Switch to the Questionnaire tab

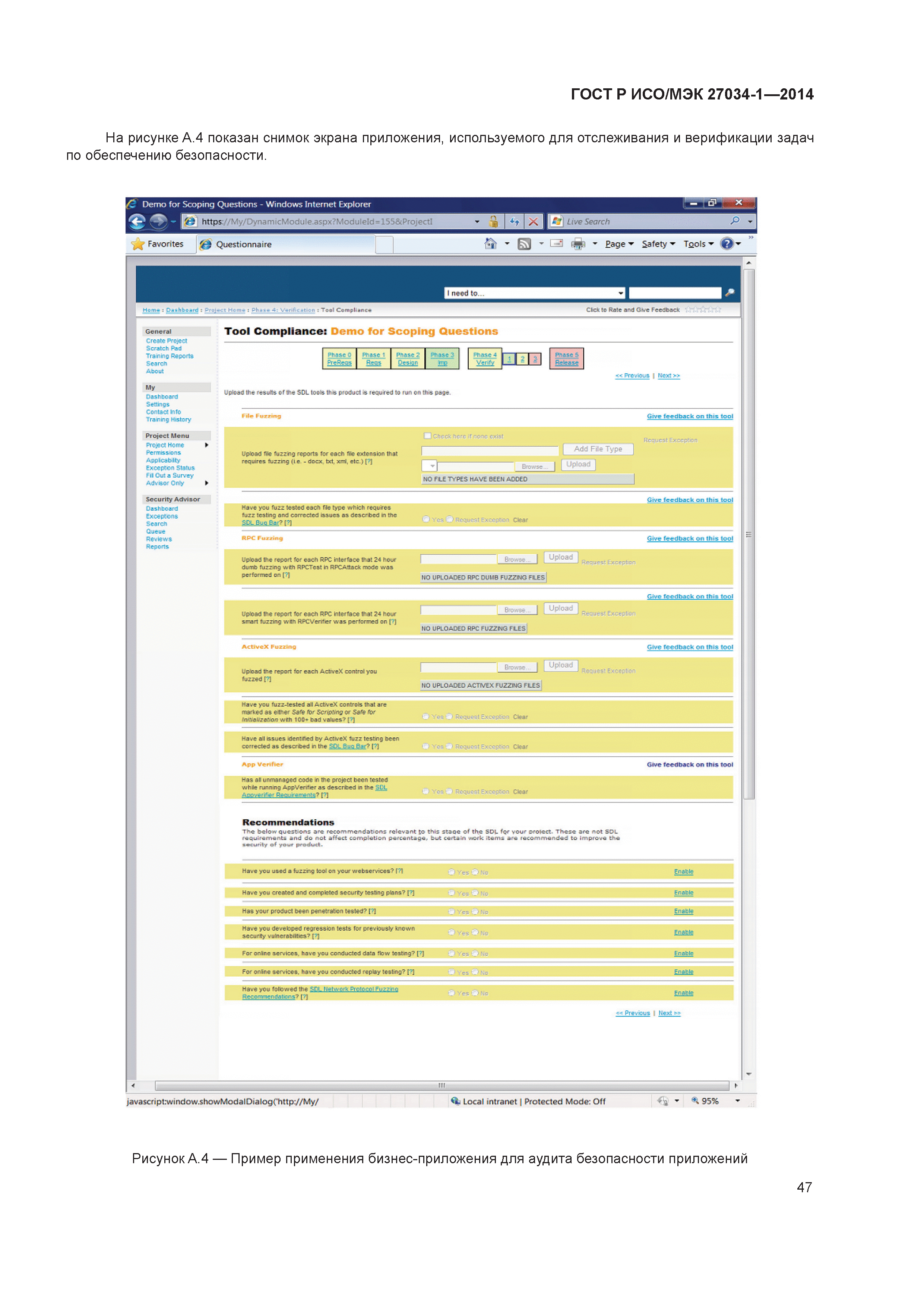click(x=287, y=244)
